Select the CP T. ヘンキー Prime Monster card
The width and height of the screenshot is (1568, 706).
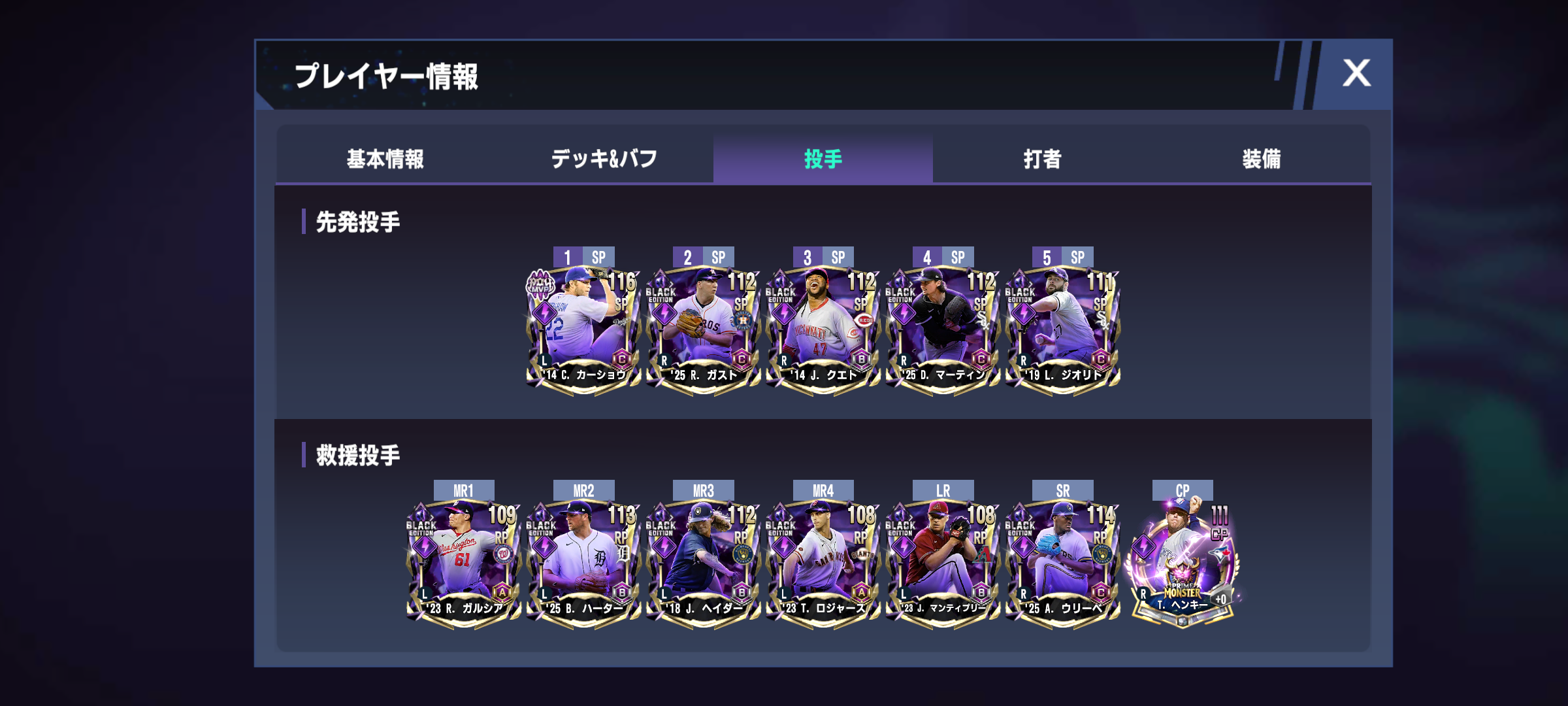[x=1183, y=562]
